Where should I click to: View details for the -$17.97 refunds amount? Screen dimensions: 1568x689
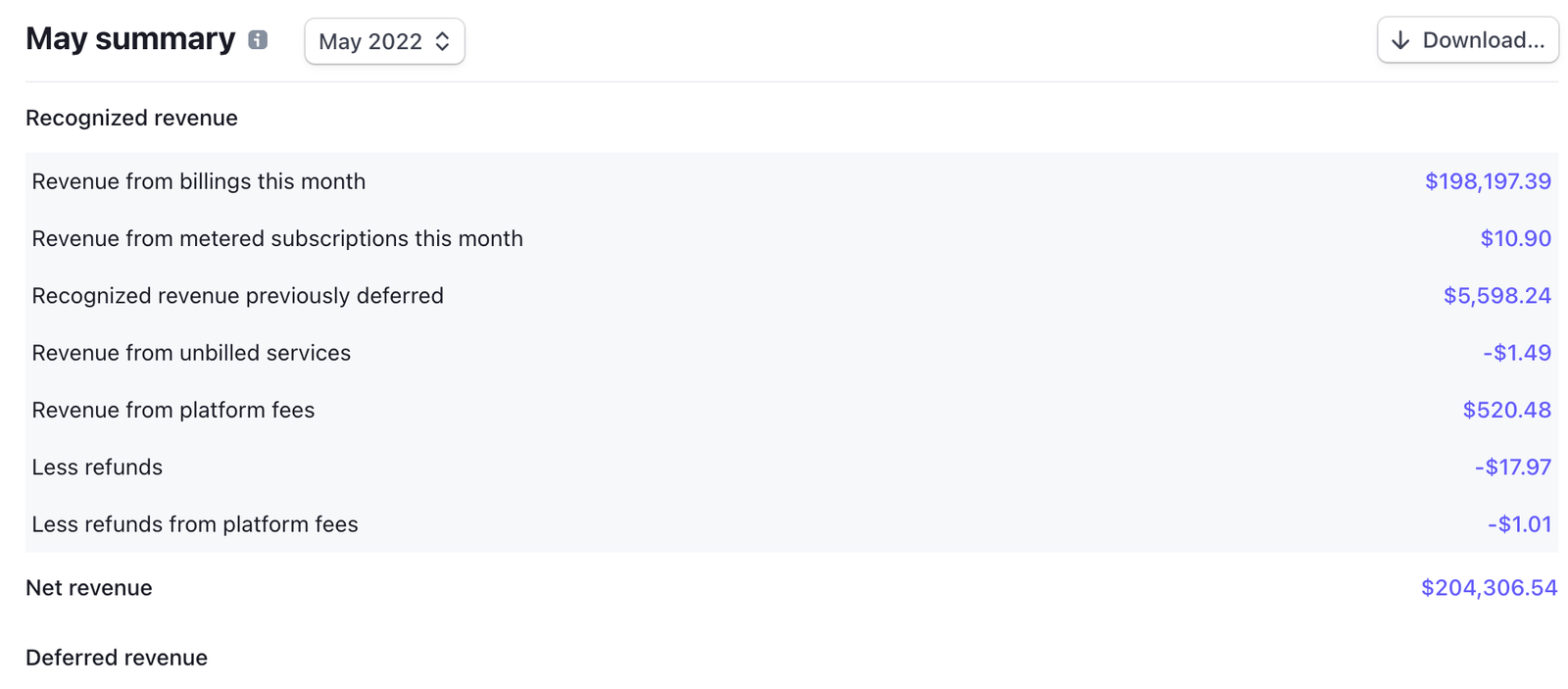(x=1512, y=468)
